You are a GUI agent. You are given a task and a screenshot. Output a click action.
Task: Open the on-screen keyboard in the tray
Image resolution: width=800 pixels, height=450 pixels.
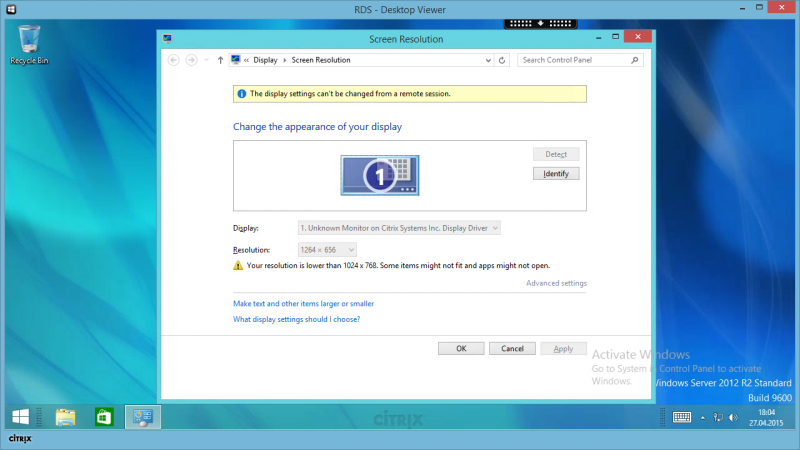point(682,417)
